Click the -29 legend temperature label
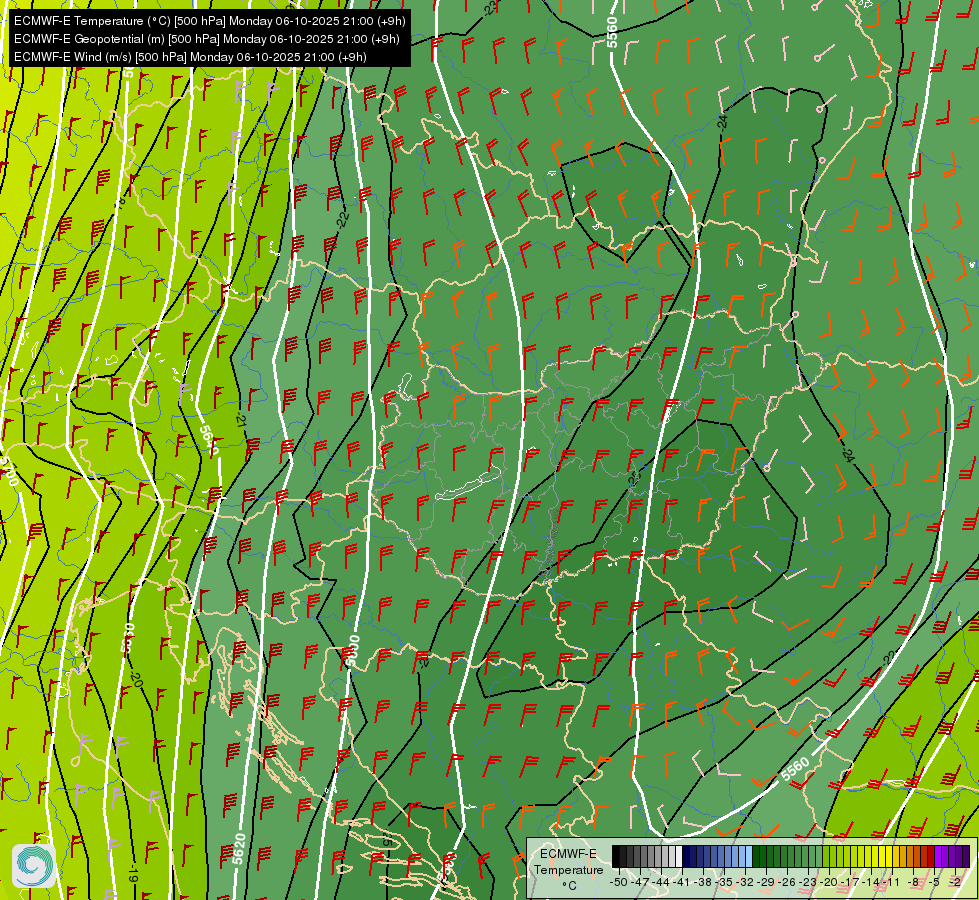The height and width of the screenshot is (900, 979). 766,882
